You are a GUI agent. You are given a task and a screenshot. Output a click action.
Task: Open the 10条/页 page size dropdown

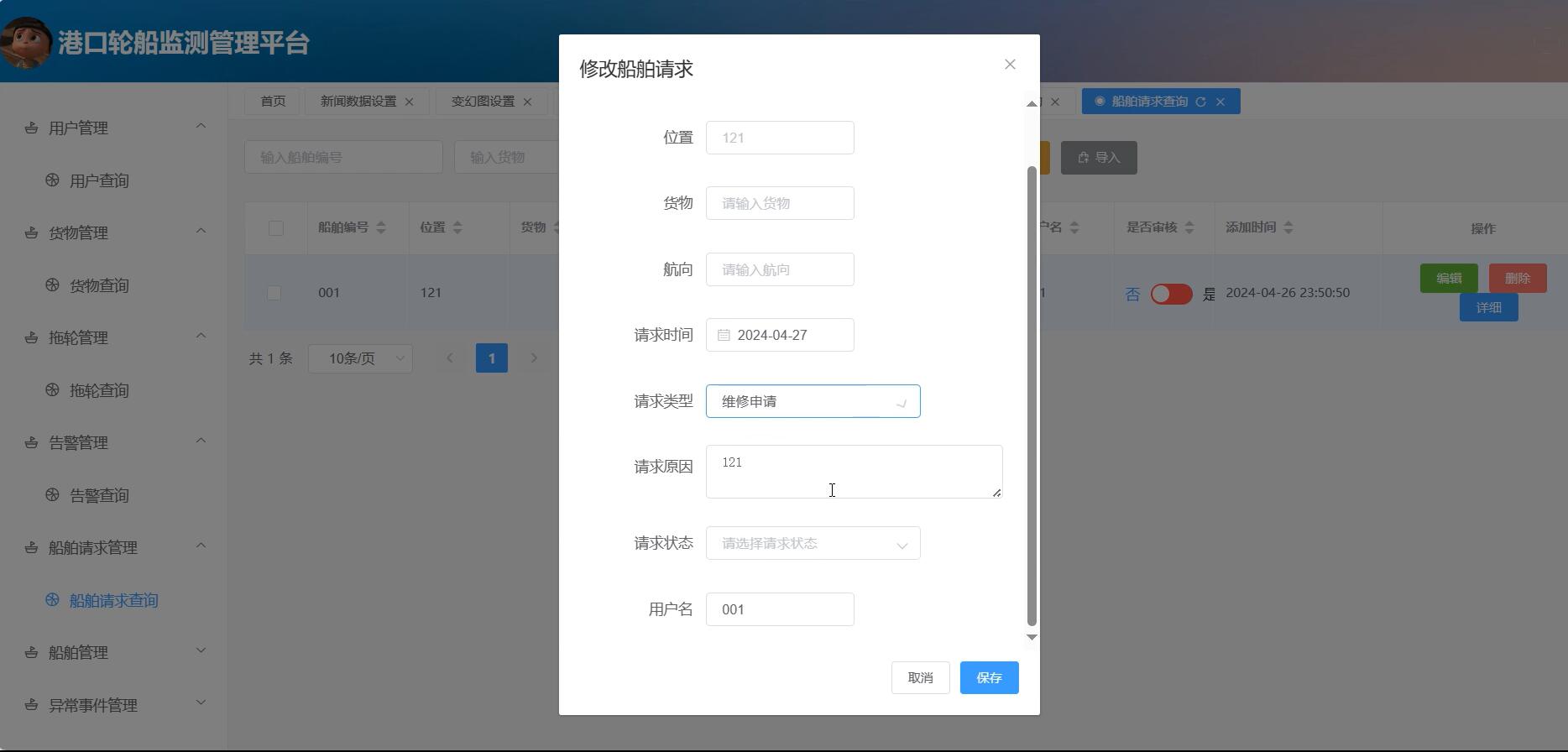click(360, 358)
